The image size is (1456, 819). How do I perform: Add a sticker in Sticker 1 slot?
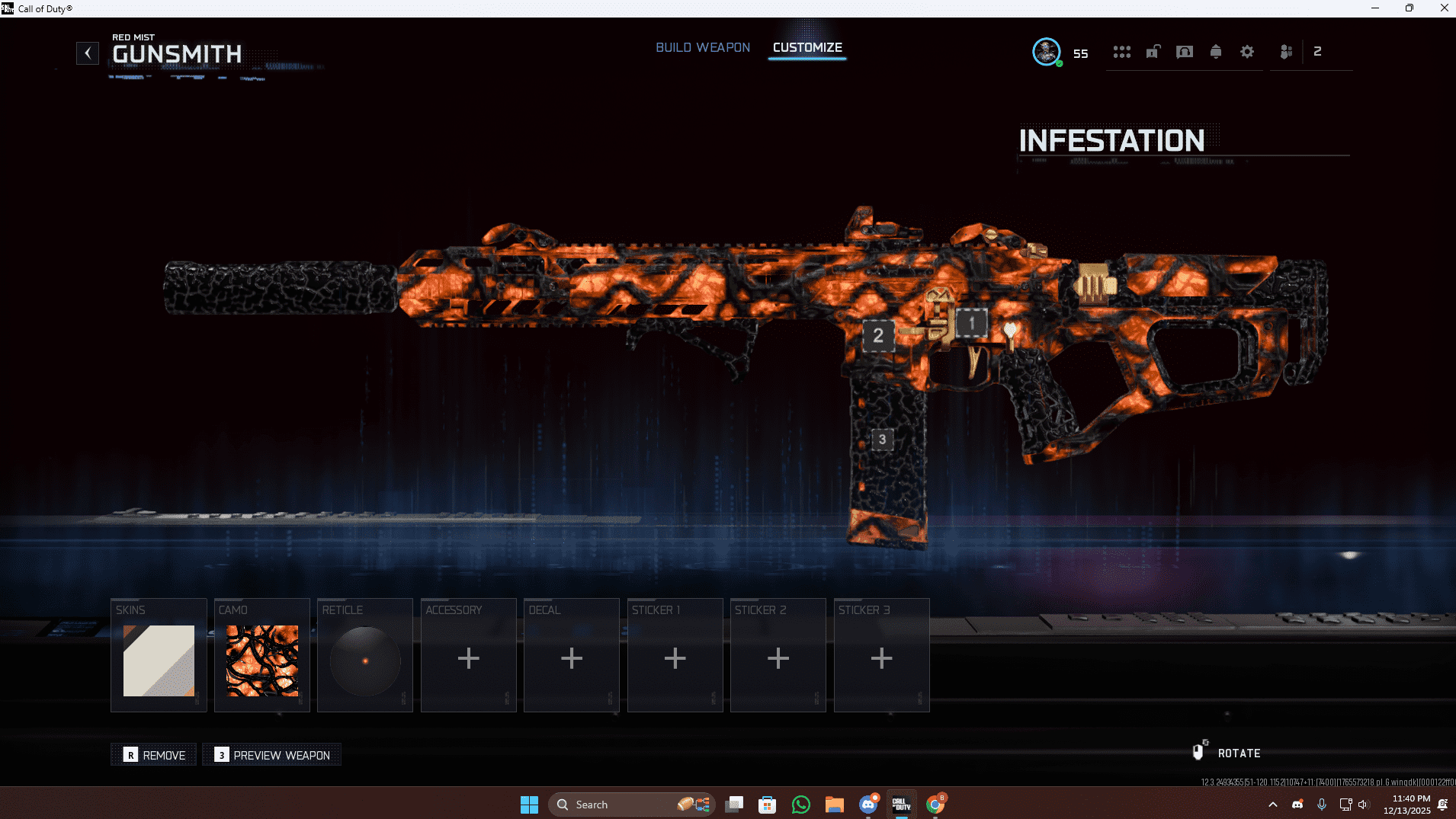pyautogui.click(x=675, y=658)
